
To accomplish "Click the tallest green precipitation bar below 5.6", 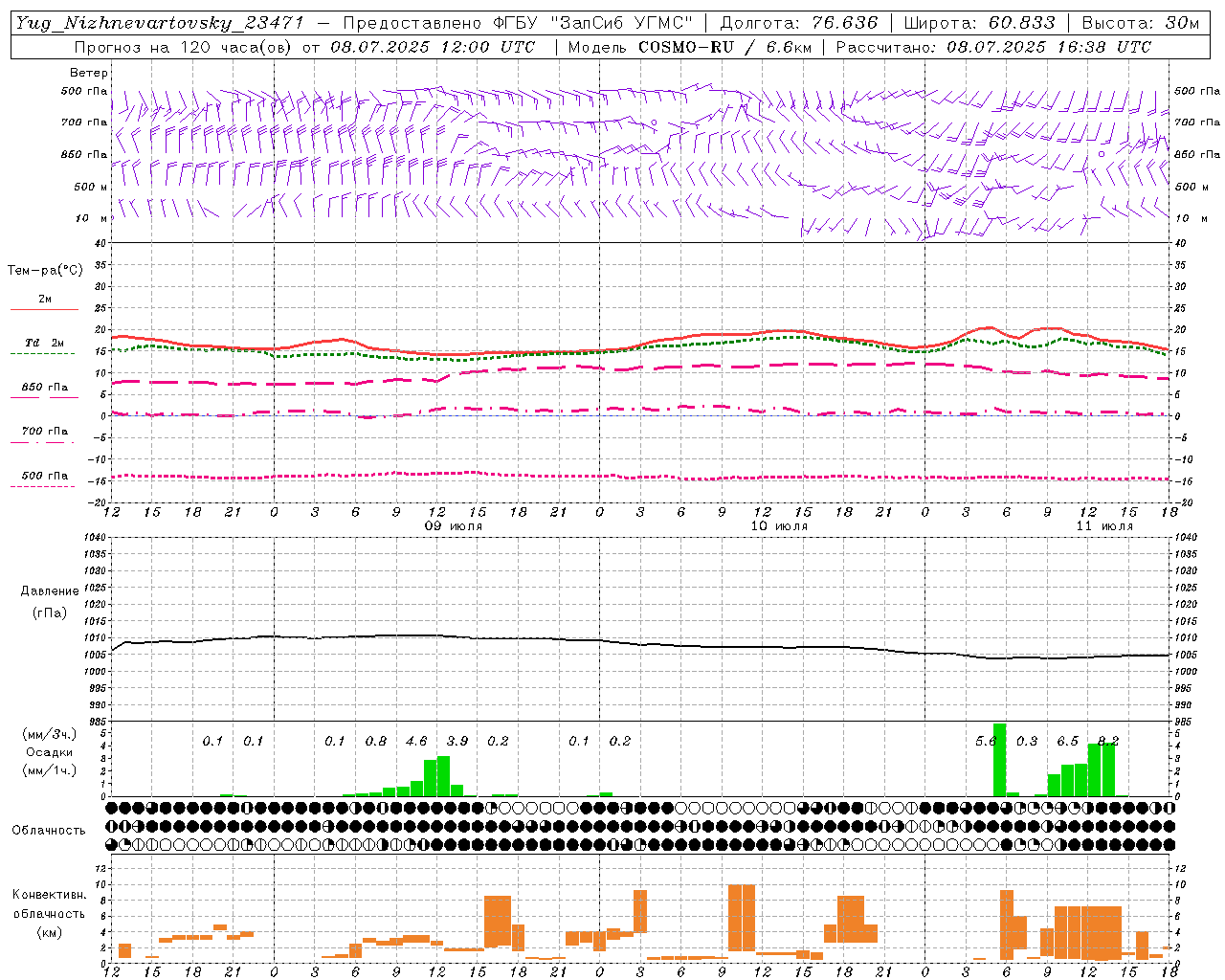I will click(x=999, y=760).
